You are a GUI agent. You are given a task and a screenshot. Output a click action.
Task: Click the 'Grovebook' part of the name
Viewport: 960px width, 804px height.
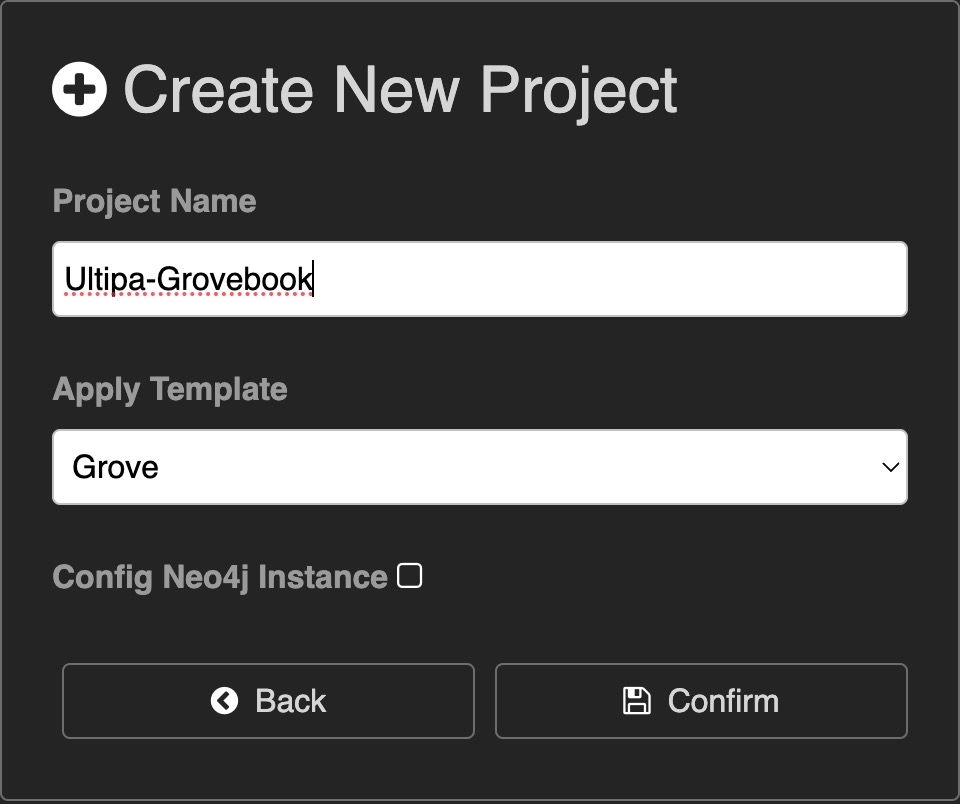point(234,279)
